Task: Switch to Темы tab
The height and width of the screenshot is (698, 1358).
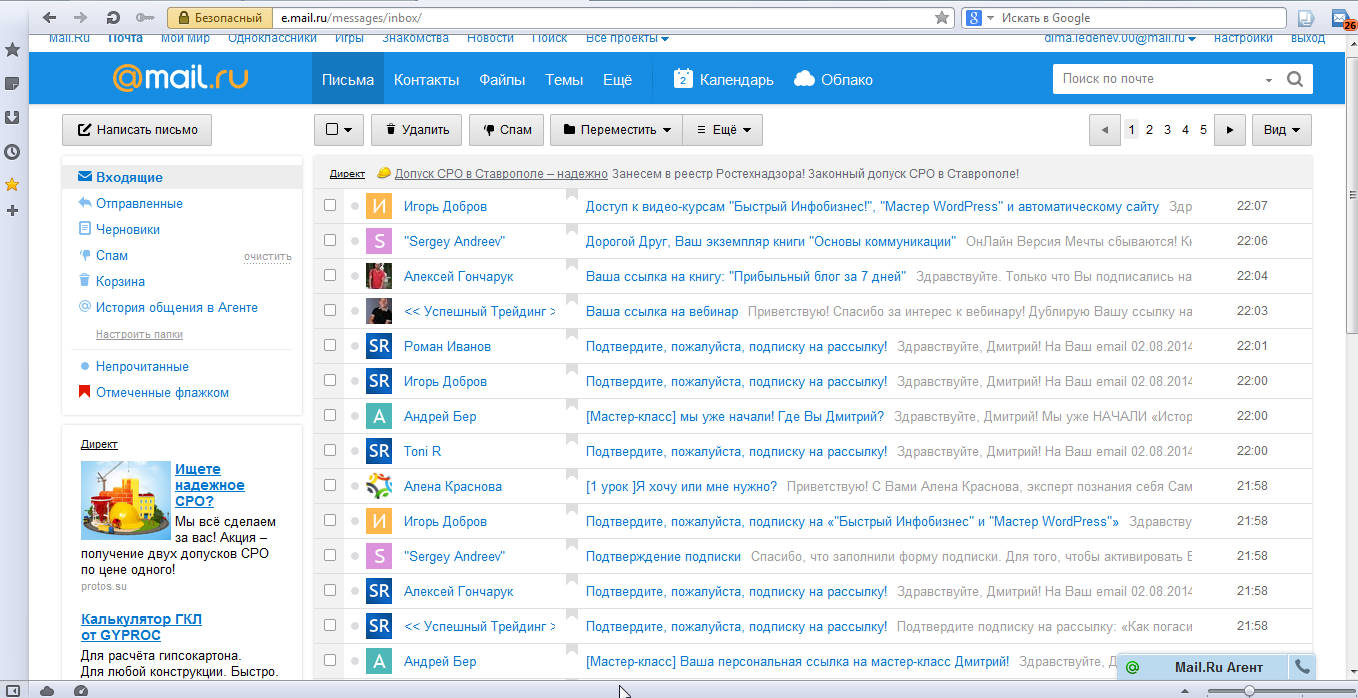Action: [564, 80]
